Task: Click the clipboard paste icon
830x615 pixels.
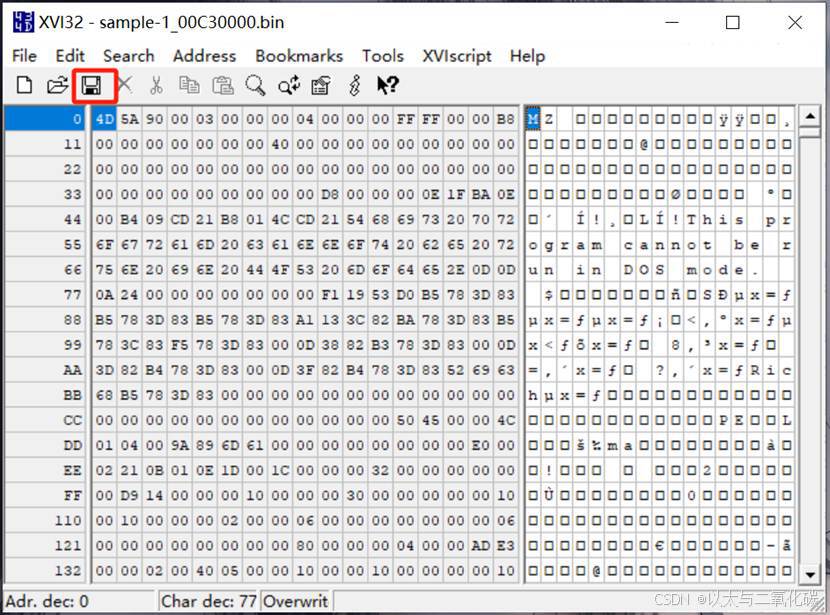Action: (223, 85)
